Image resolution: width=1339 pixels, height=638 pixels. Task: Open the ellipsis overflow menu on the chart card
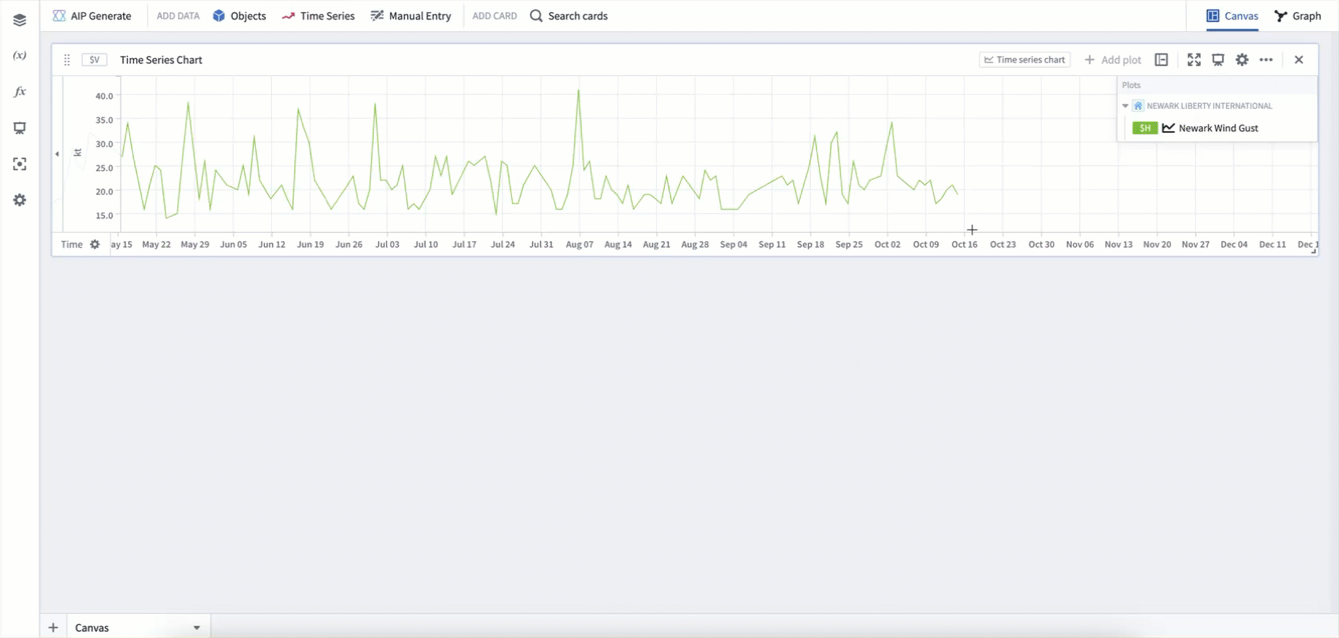(x=1266, y=60)
